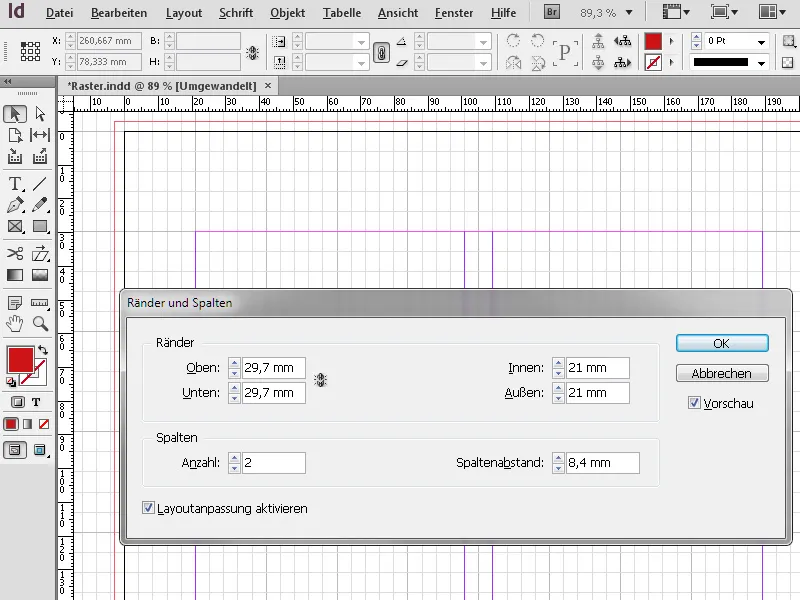Choose the Page tool

15,135
